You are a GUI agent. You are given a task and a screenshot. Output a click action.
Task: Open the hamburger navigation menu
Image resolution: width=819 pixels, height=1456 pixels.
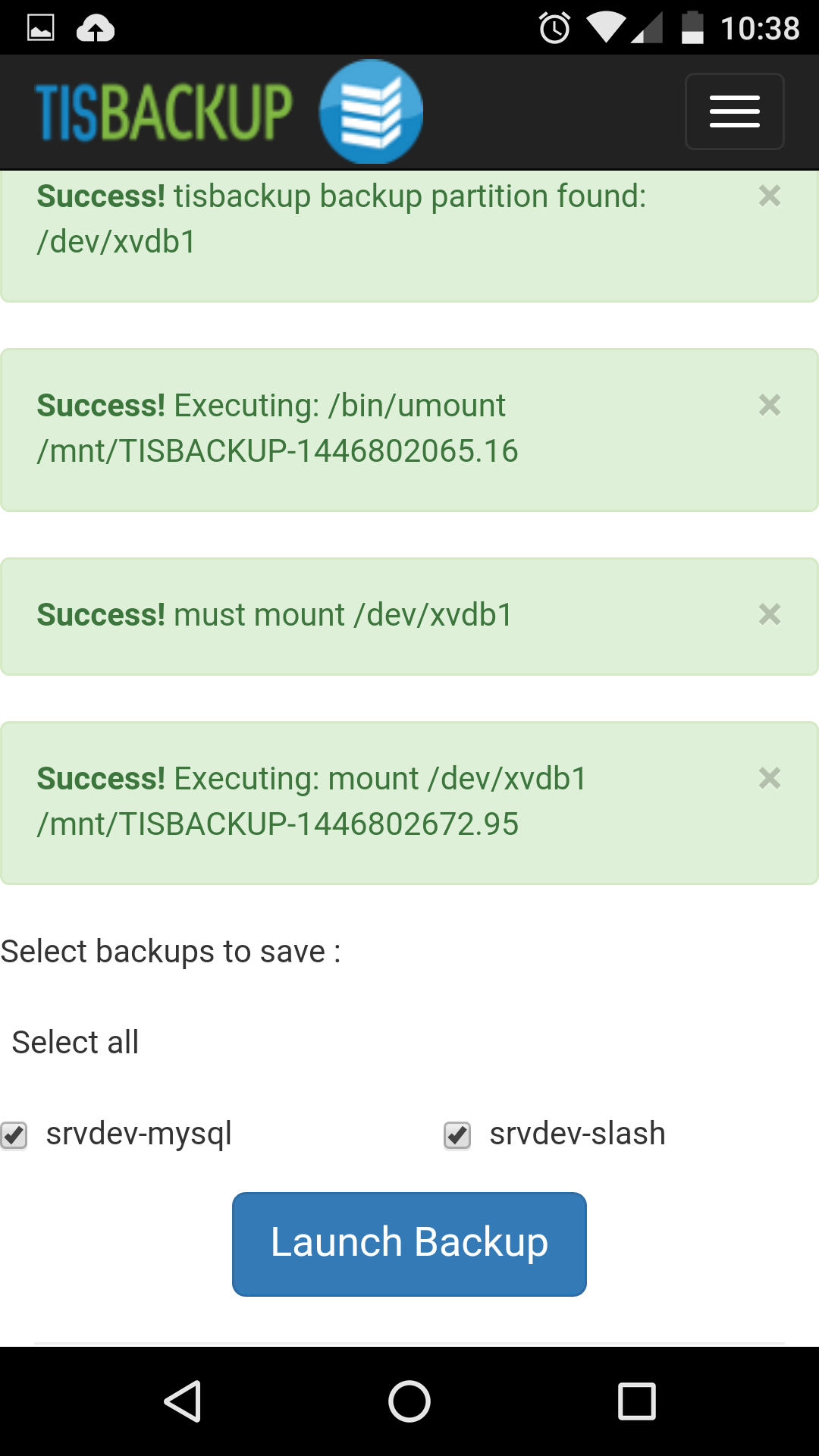coord(734,111)
